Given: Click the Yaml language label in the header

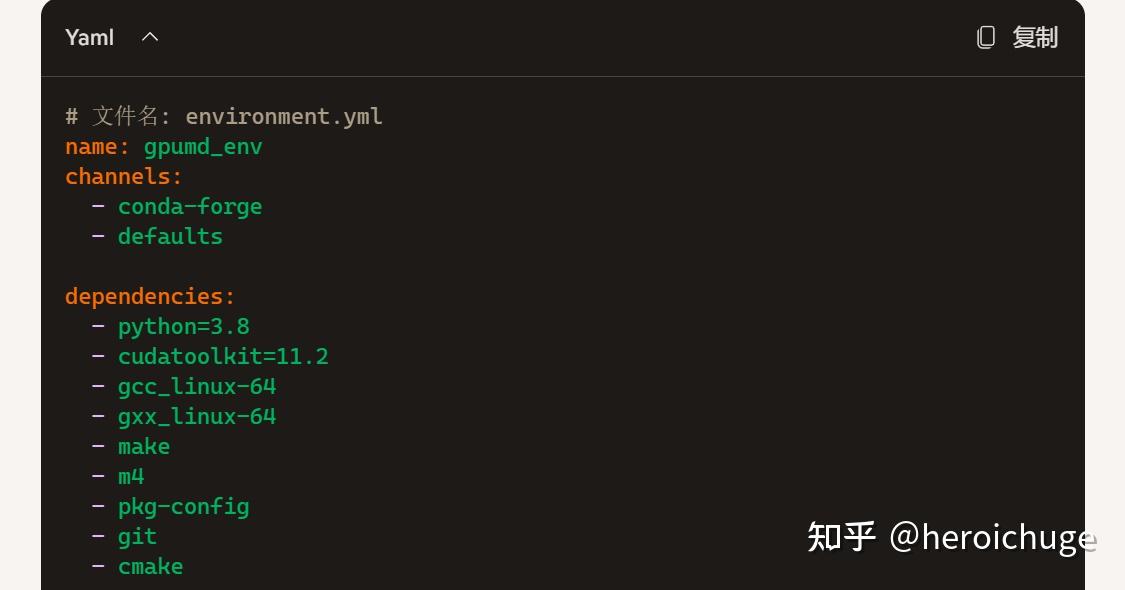Looking at the screenshot, I should tap(89, 37).
